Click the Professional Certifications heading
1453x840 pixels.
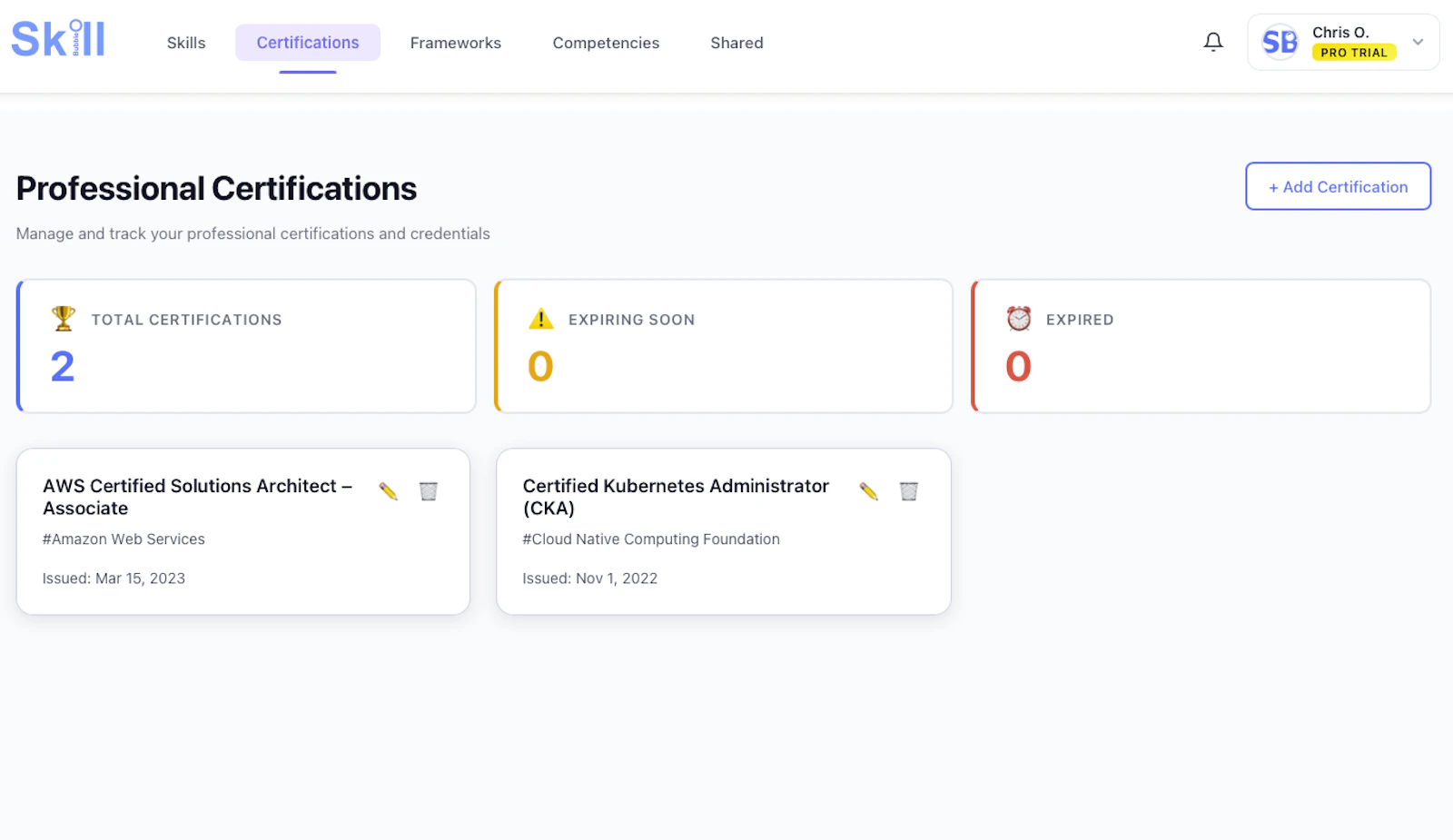click(216, 189)
